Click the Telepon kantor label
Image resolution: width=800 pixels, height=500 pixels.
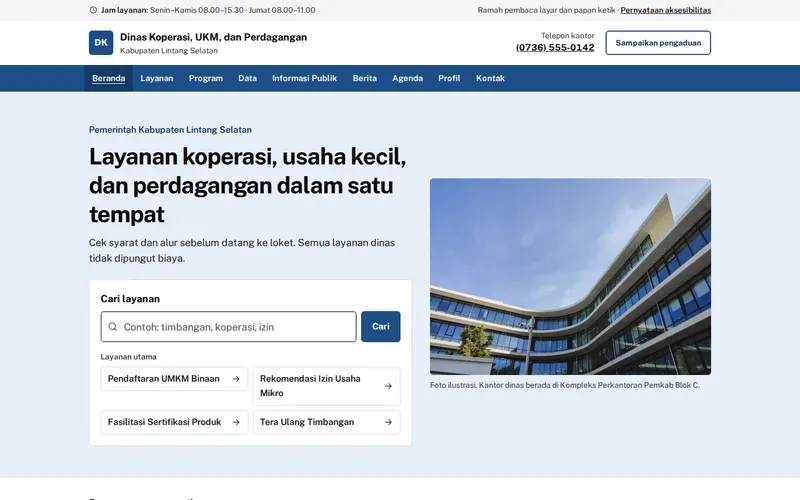tap(568, 36)
